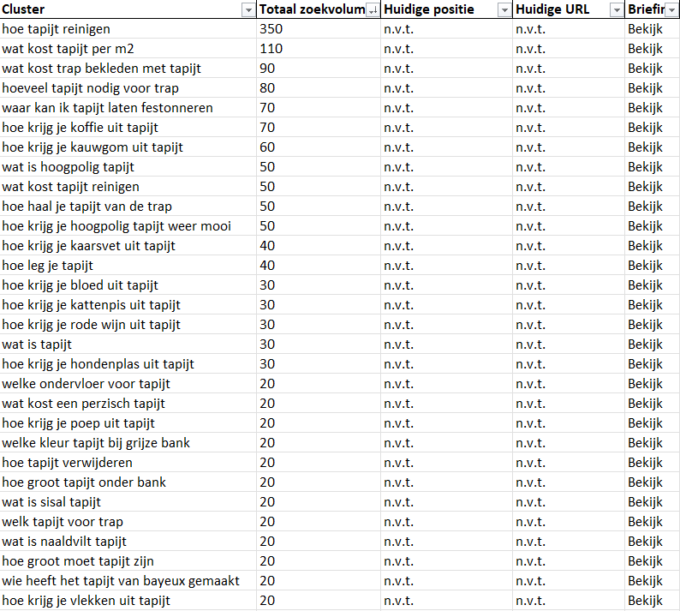Select the cell 'waar kan ik tapijt laten festonneren'
The width and height of the screenshot is (680, 611).
pyautogui.click(x=107, y=108)
